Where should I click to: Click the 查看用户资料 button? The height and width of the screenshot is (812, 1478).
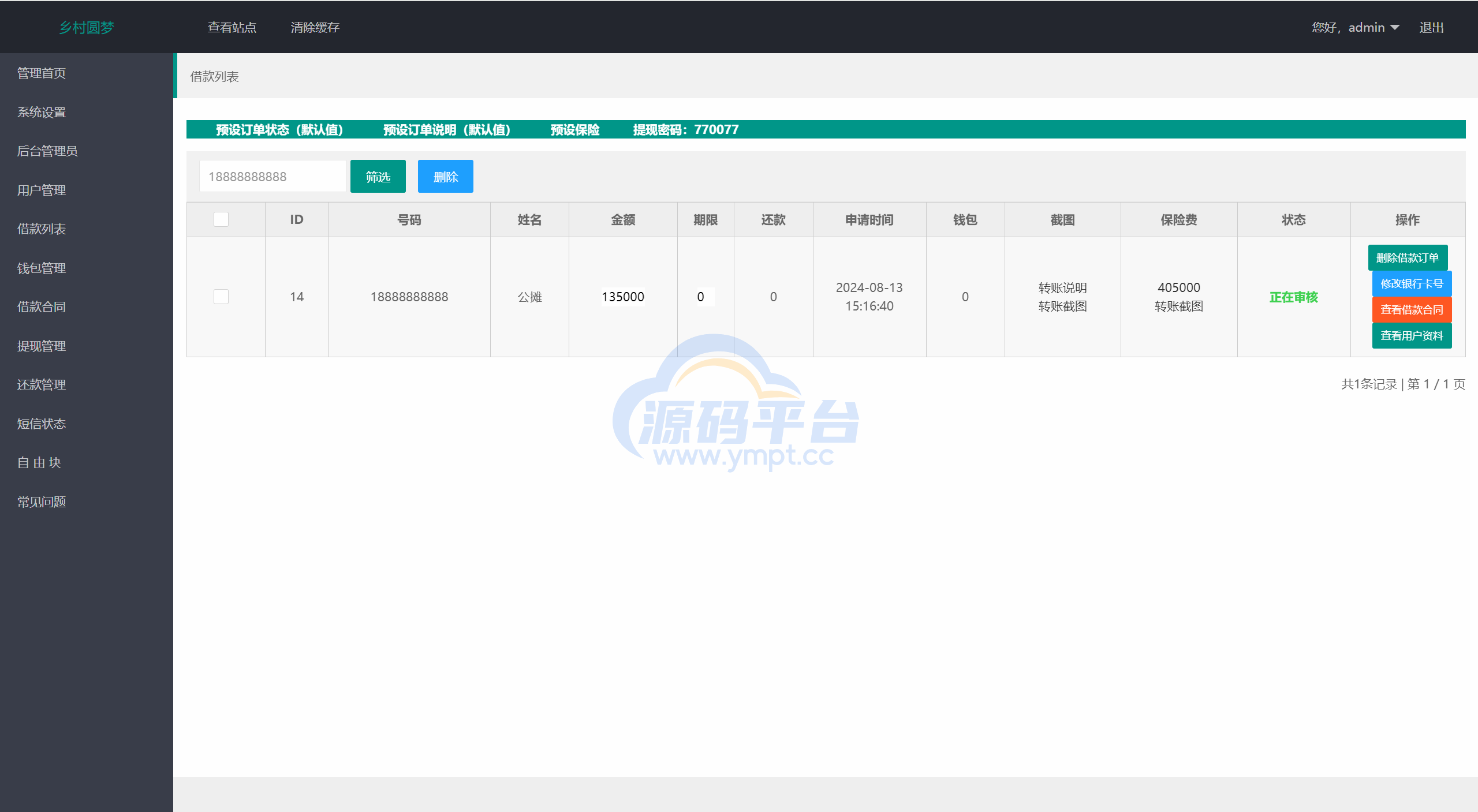(1412, 336)
